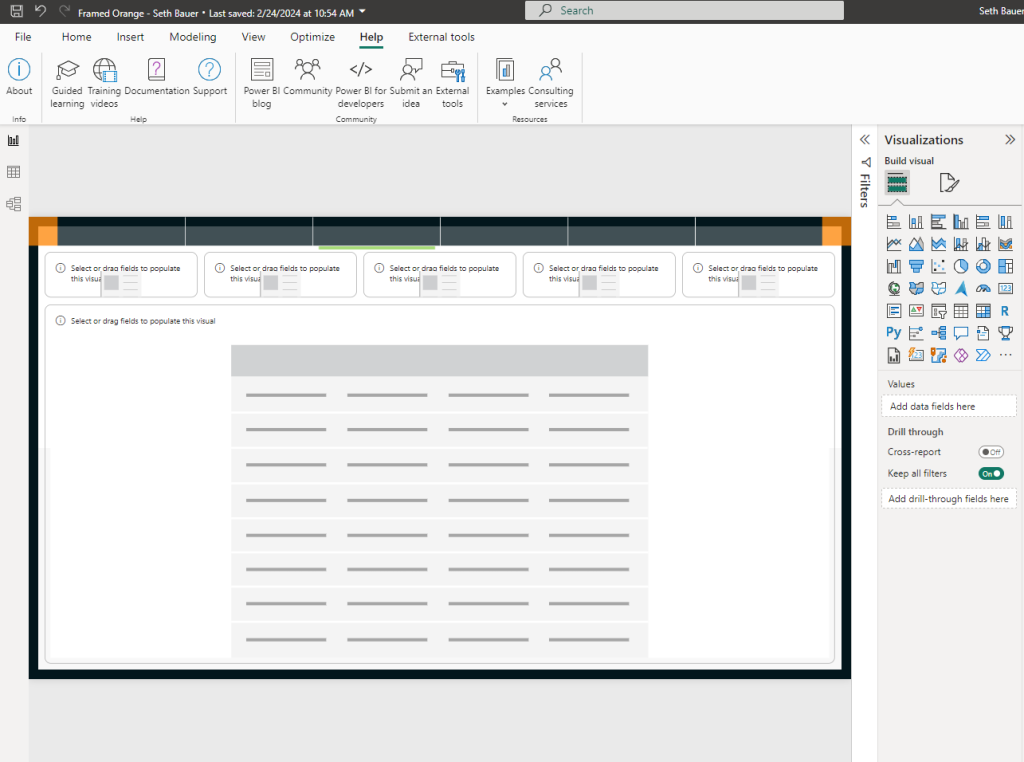
Task: Click the About button
Action: 19,77
